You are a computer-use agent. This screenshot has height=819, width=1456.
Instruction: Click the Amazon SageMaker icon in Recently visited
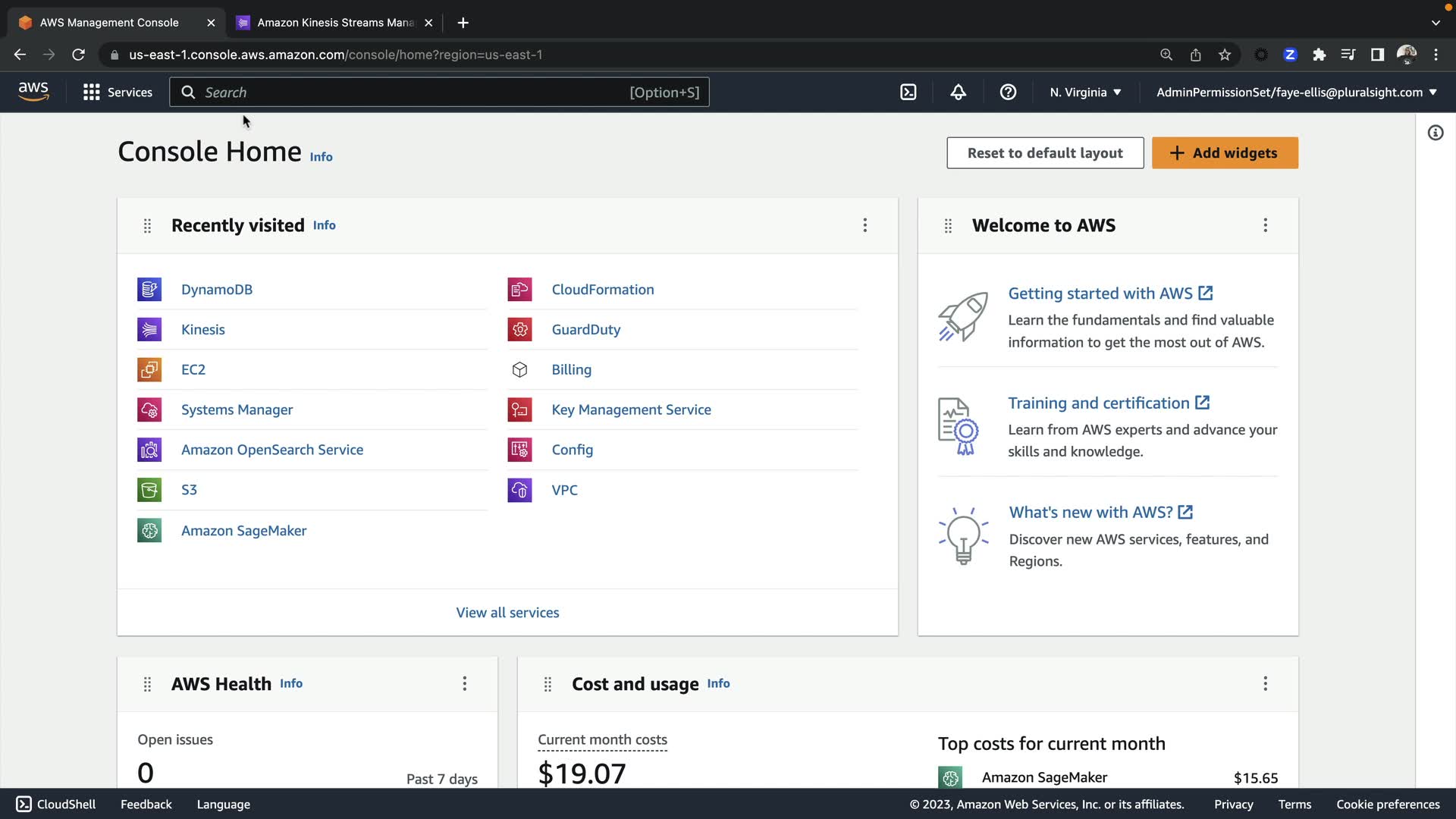(x=149, y=531)
